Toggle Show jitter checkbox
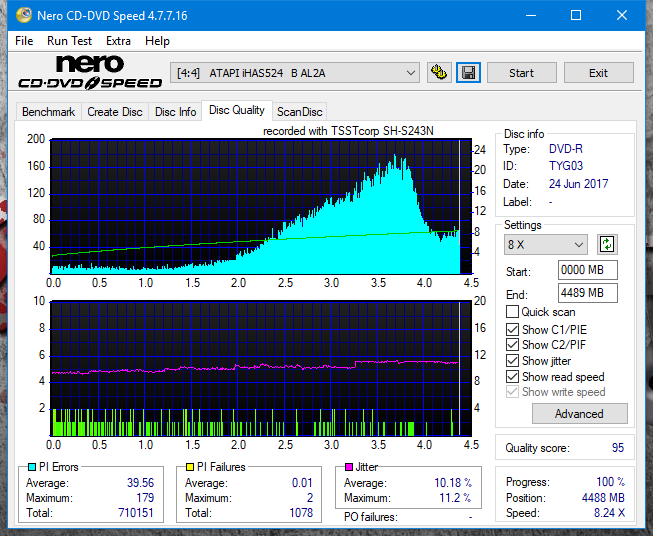The height and width of the screenshot is (536, 653). coord(512,361)
